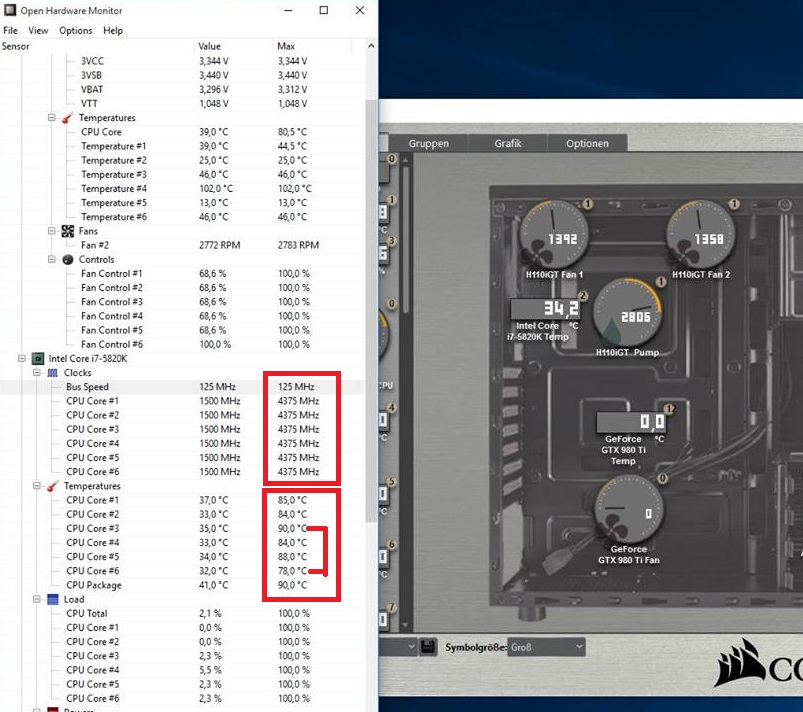This screenshot has width=803, height=712.
Task: Select CPU Core #6 clock row
Action: [x=182, y=472]
